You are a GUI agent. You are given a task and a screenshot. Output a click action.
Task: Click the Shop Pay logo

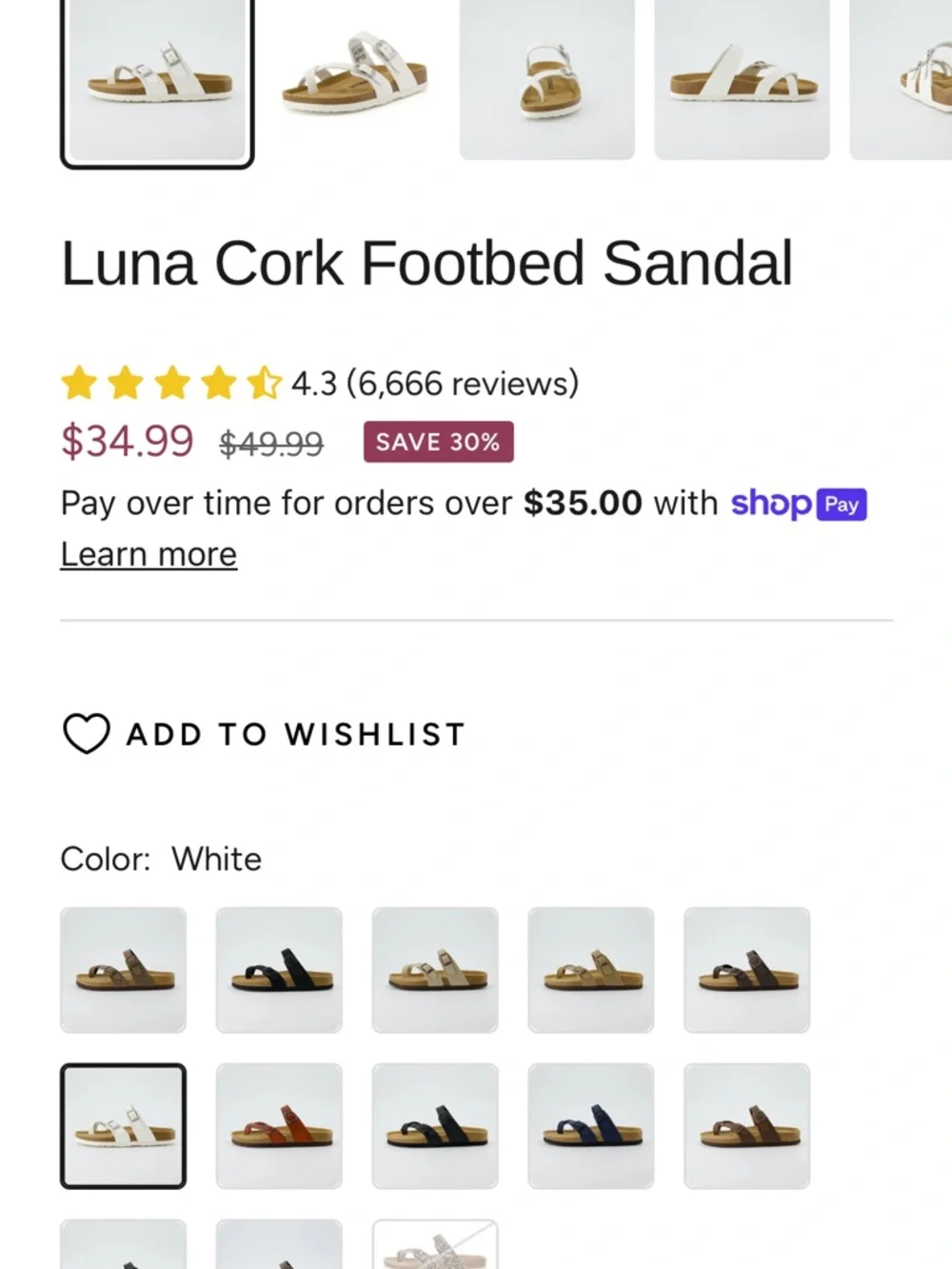799,504
